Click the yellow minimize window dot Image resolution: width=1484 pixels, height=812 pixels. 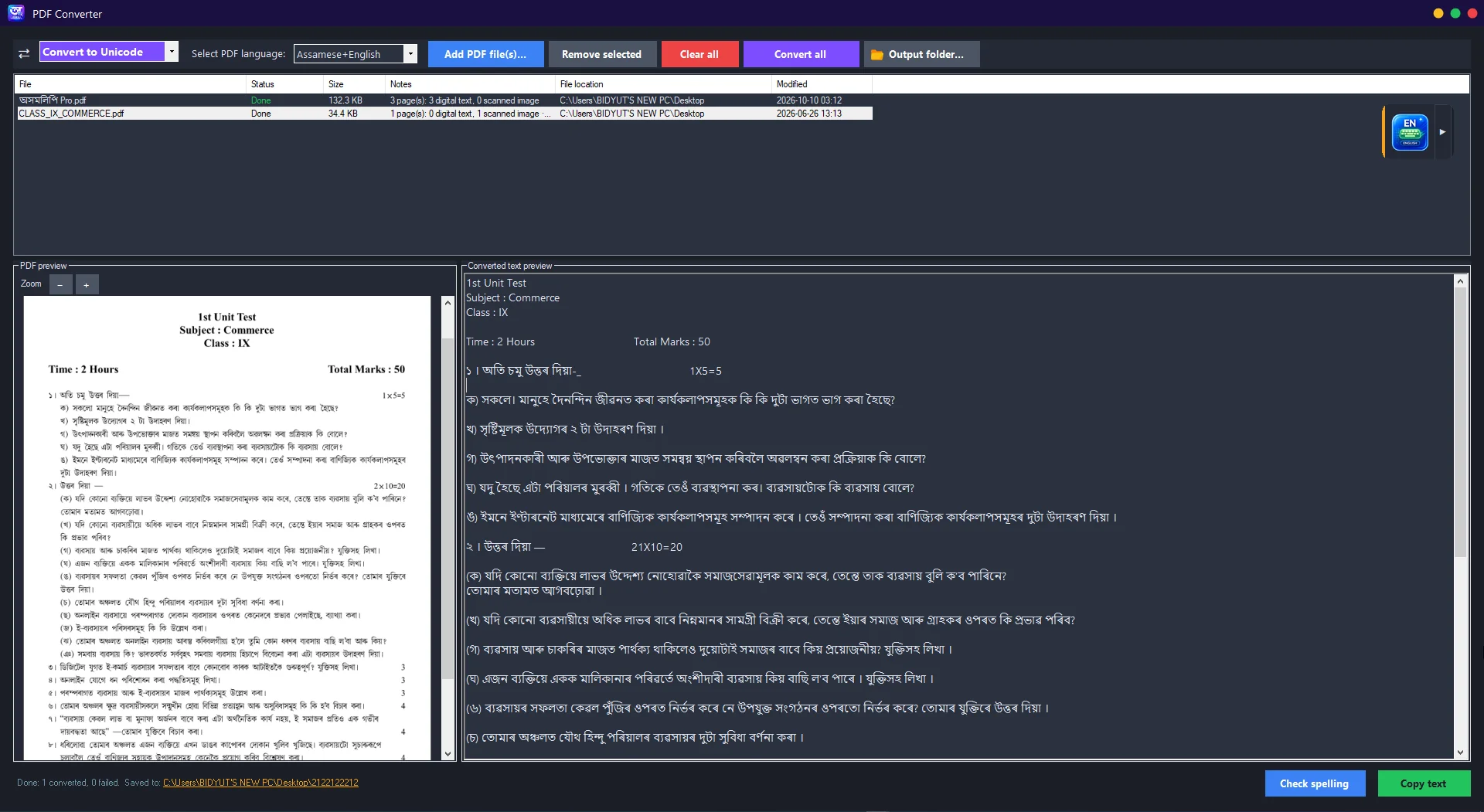click(1438, 13)
